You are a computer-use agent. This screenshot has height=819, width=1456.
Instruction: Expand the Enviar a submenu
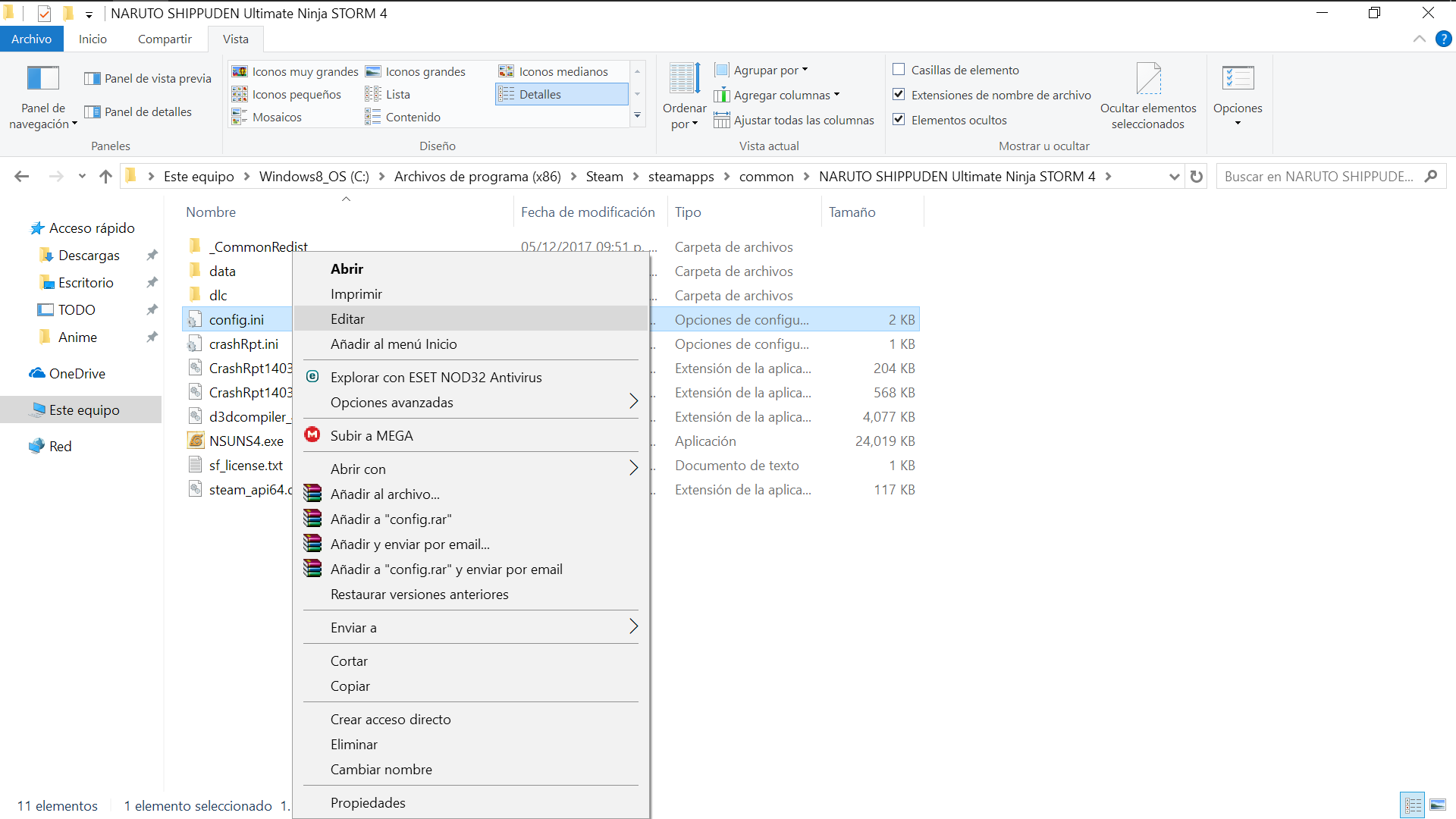pos(471,627)
